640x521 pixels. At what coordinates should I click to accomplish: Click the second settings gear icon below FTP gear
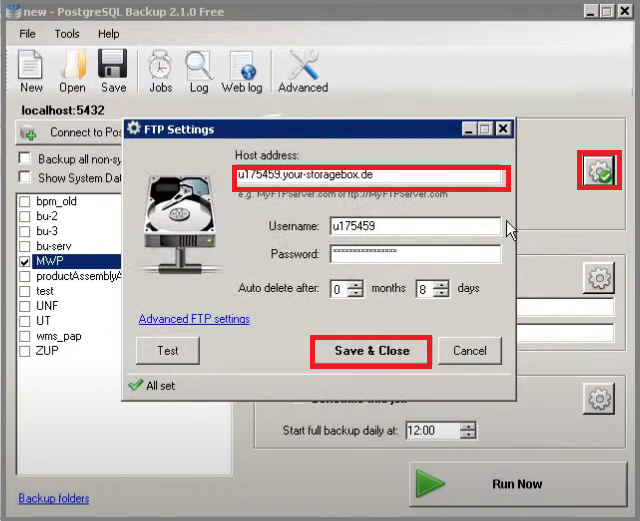[x=599, y=278]
